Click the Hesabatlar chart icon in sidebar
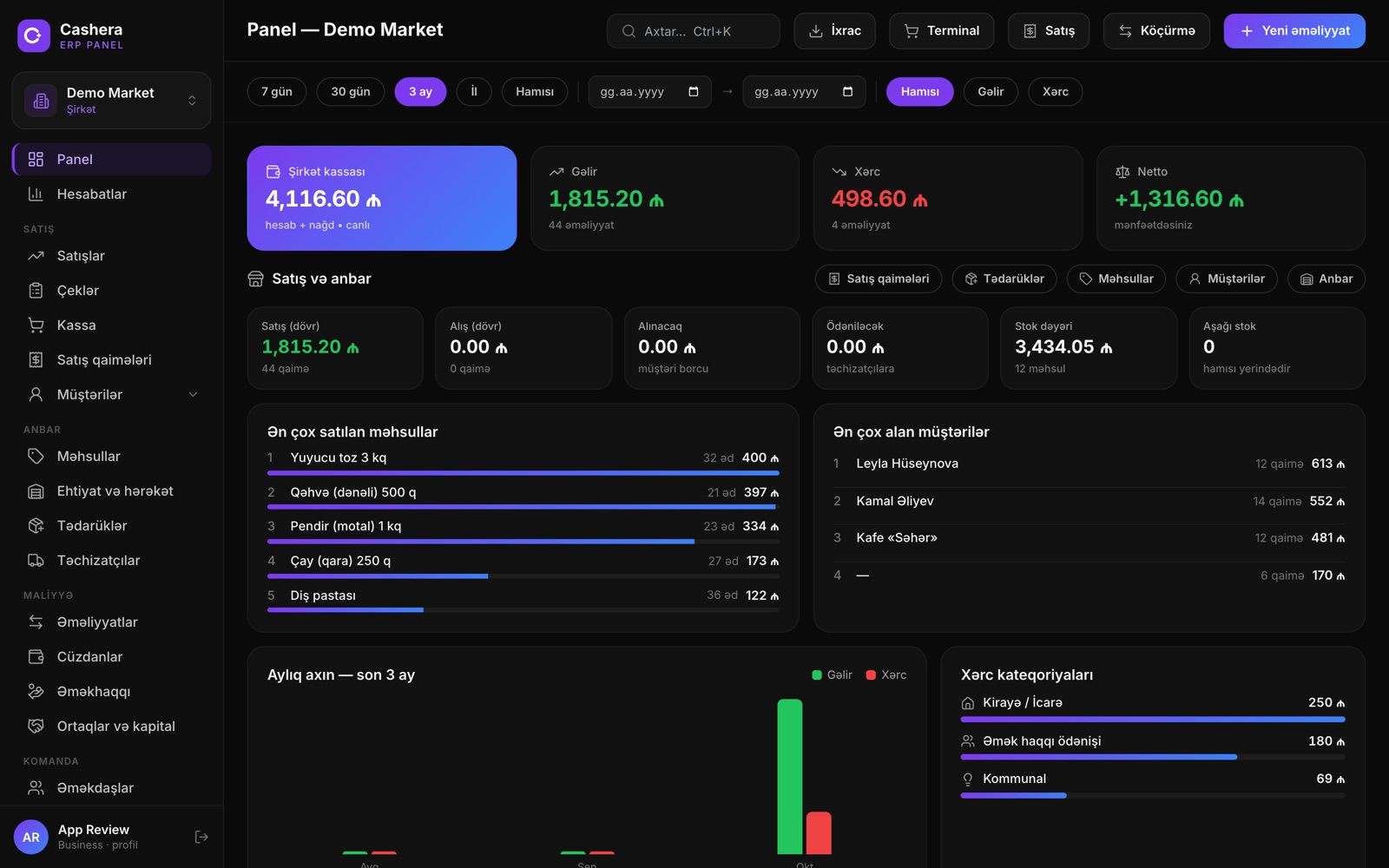 (36, 194)
